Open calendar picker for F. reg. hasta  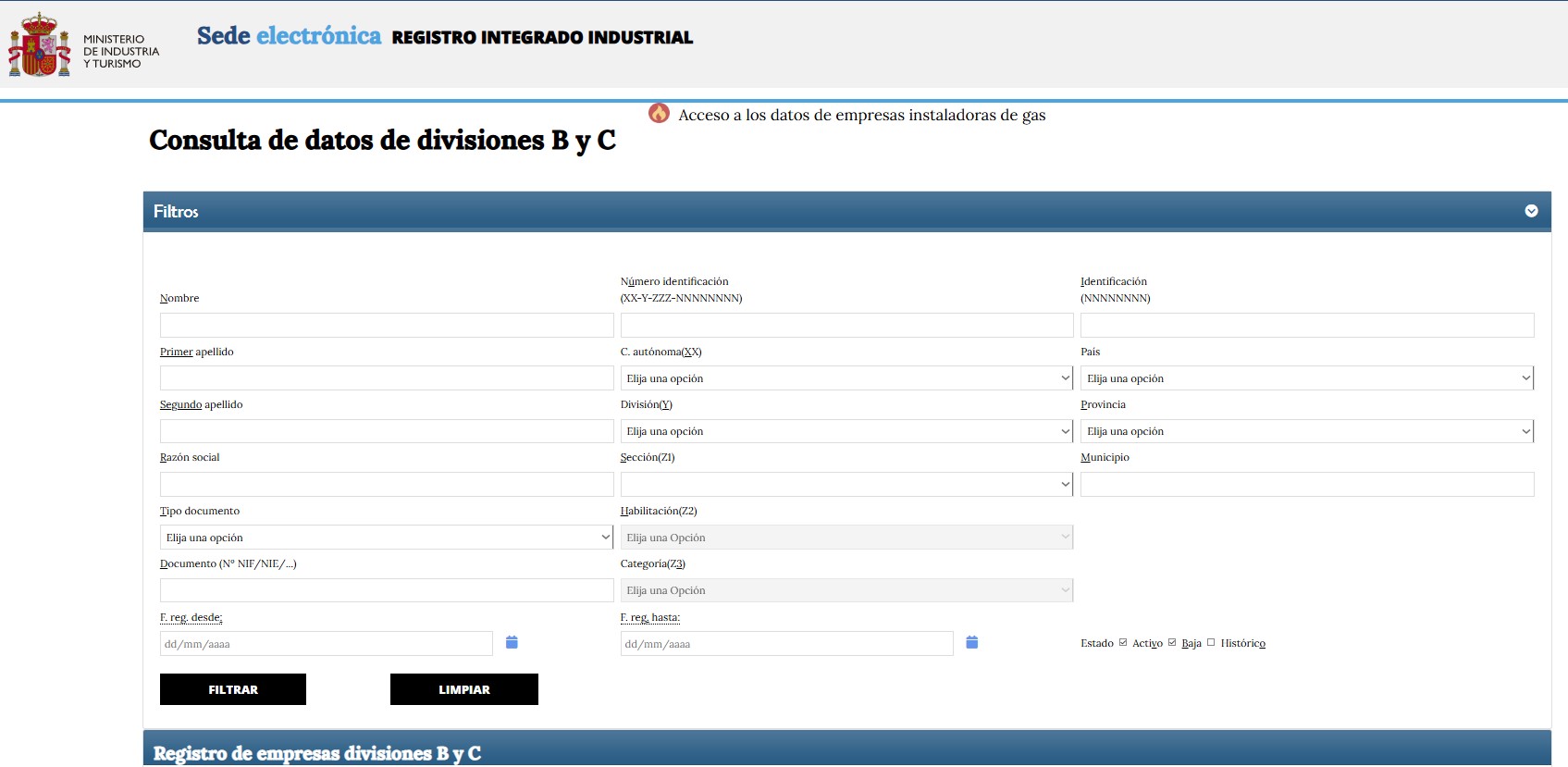(x=971, y=642)
